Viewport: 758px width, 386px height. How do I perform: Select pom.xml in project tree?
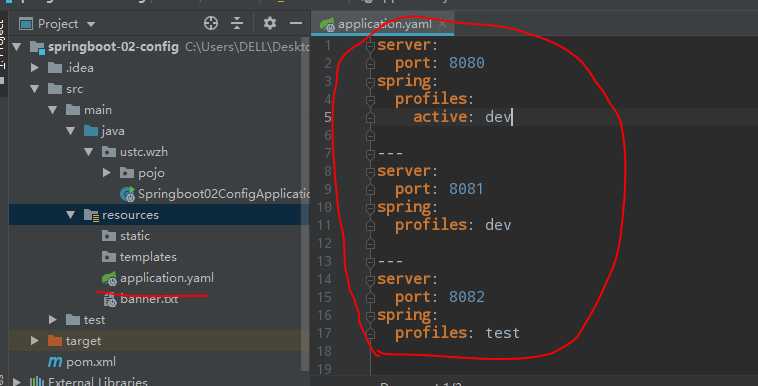(x=91, y=362)
